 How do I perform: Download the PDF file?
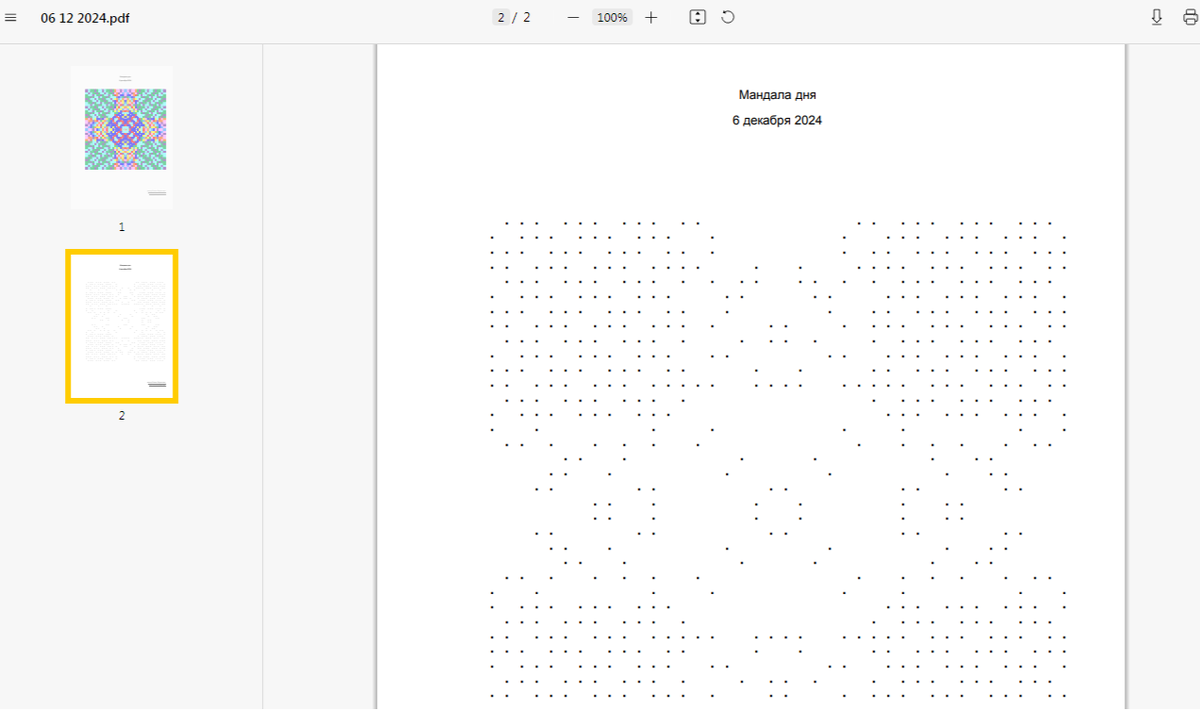tap(1157, 17)
